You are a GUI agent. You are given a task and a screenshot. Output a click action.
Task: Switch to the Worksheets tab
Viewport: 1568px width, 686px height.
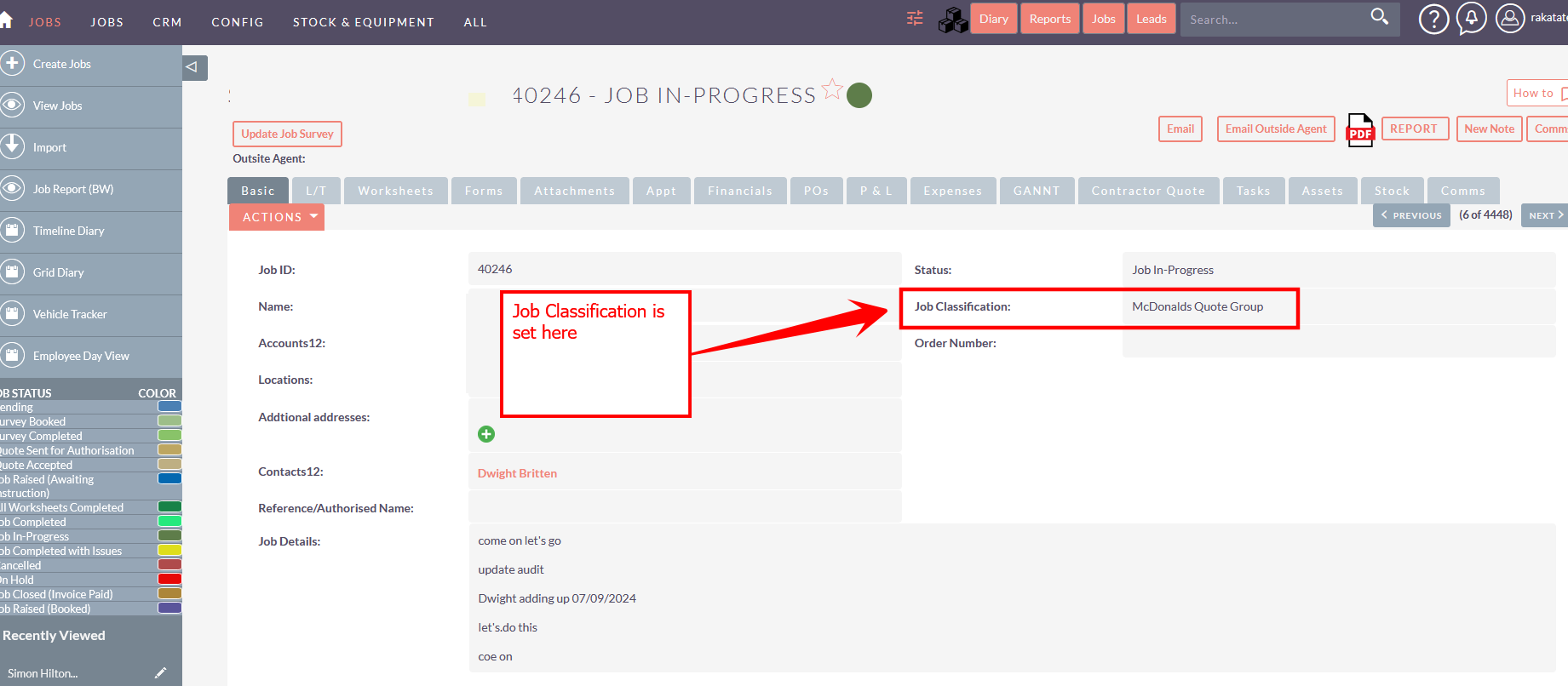[396, 191]
